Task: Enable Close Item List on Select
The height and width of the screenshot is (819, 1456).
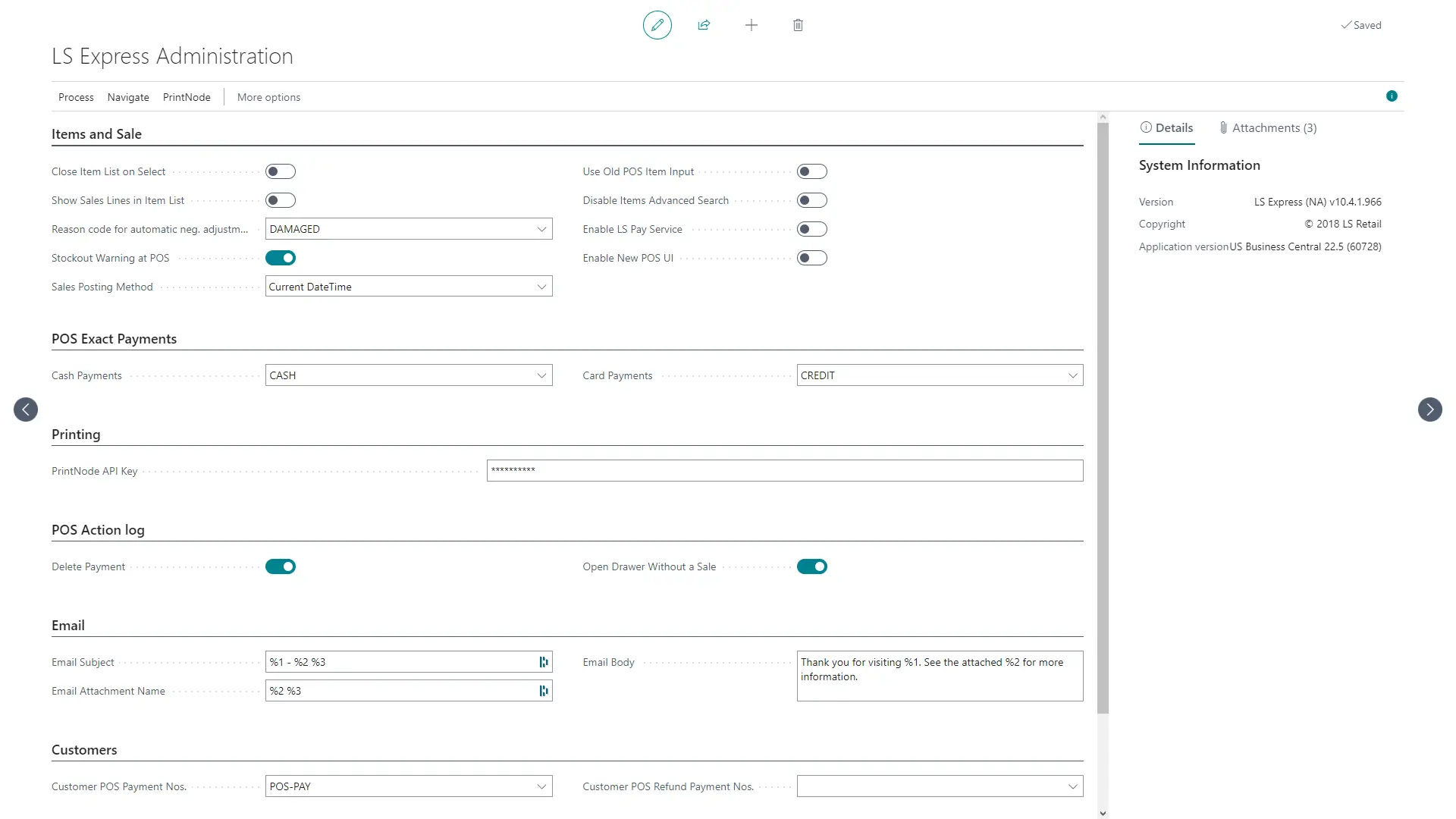Action: coord(281,171)
